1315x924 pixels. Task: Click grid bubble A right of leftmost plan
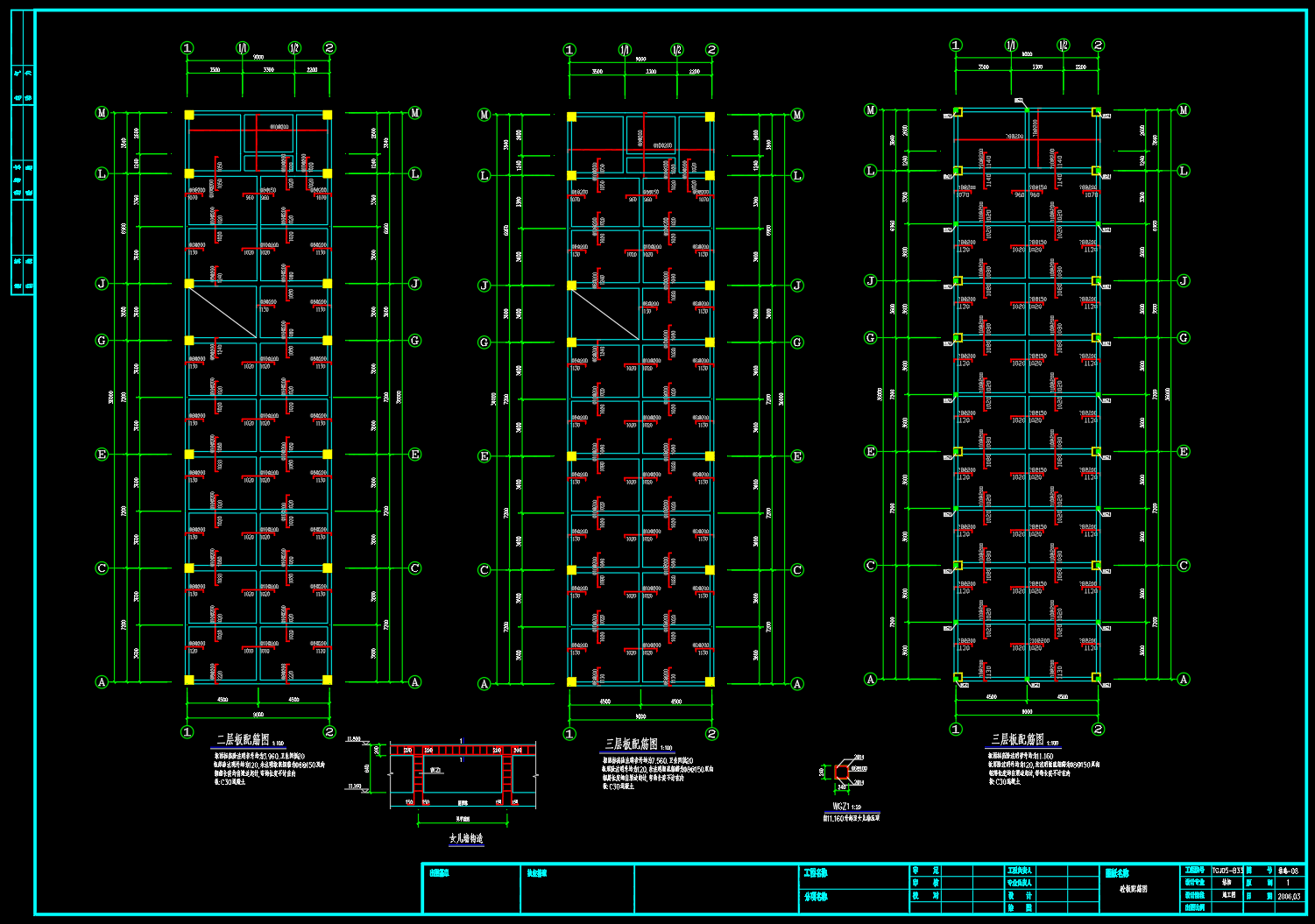point(415,682)
